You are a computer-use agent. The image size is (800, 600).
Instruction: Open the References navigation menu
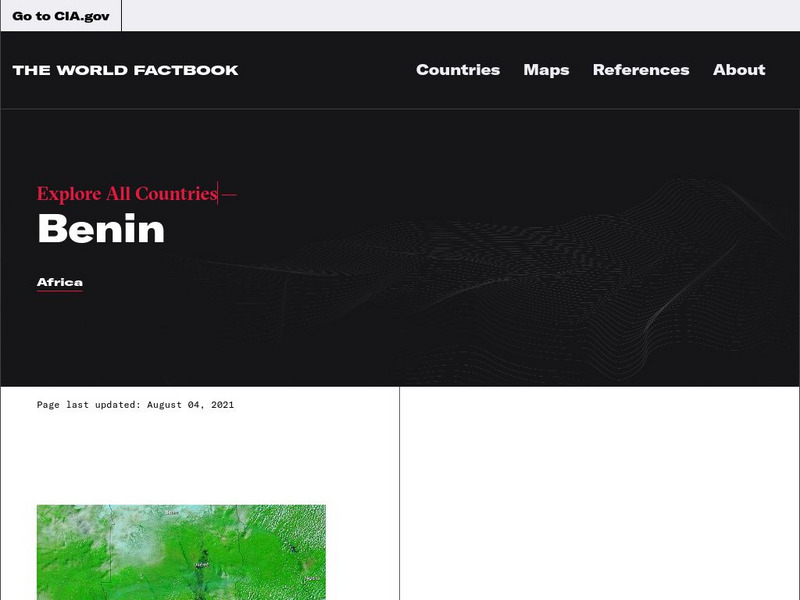(640, 70)
